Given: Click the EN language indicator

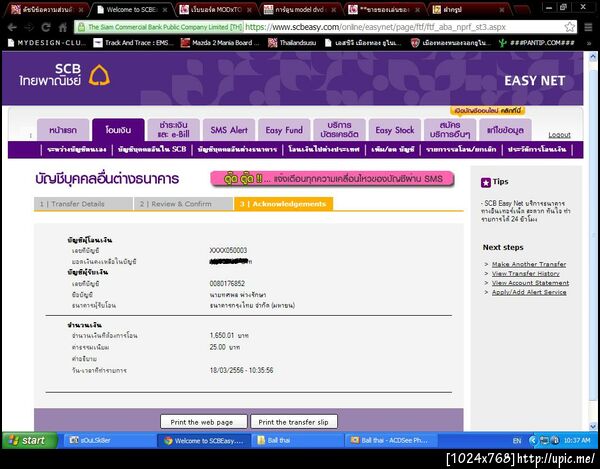Looking at the screenshot, I should [517, 441].
